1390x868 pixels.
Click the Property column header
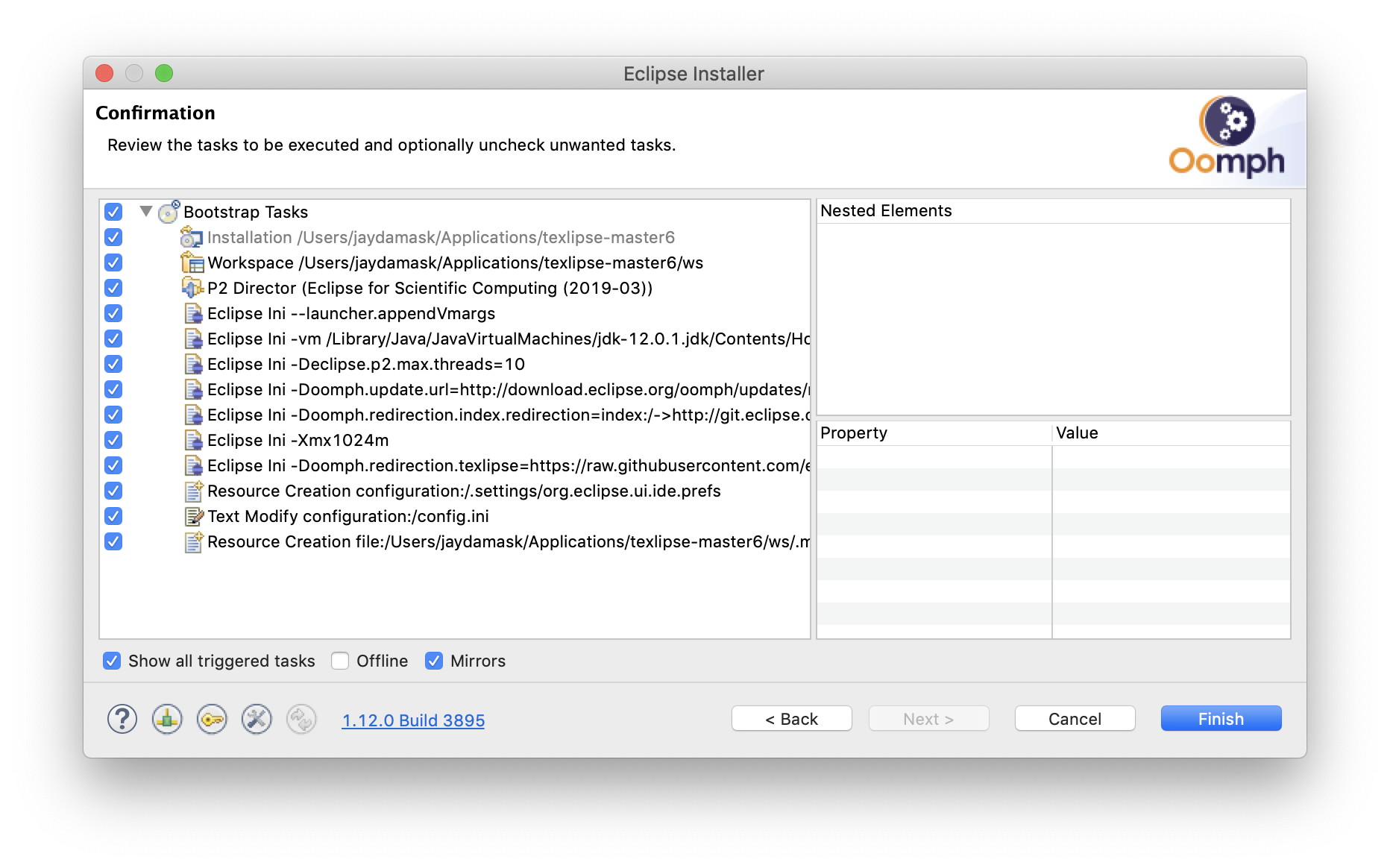tap(934, 433)
